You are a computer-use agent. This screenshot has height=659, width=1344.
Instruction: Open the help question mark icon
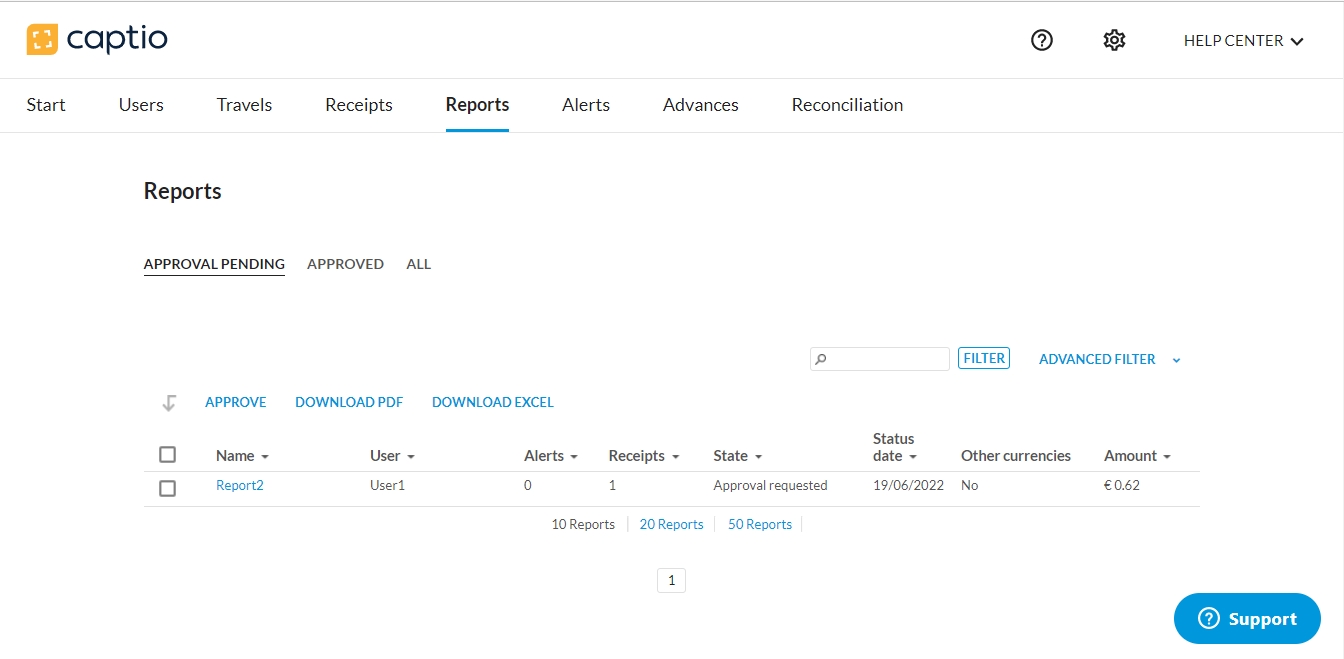pyautogui.click(x=1042, y=40)
